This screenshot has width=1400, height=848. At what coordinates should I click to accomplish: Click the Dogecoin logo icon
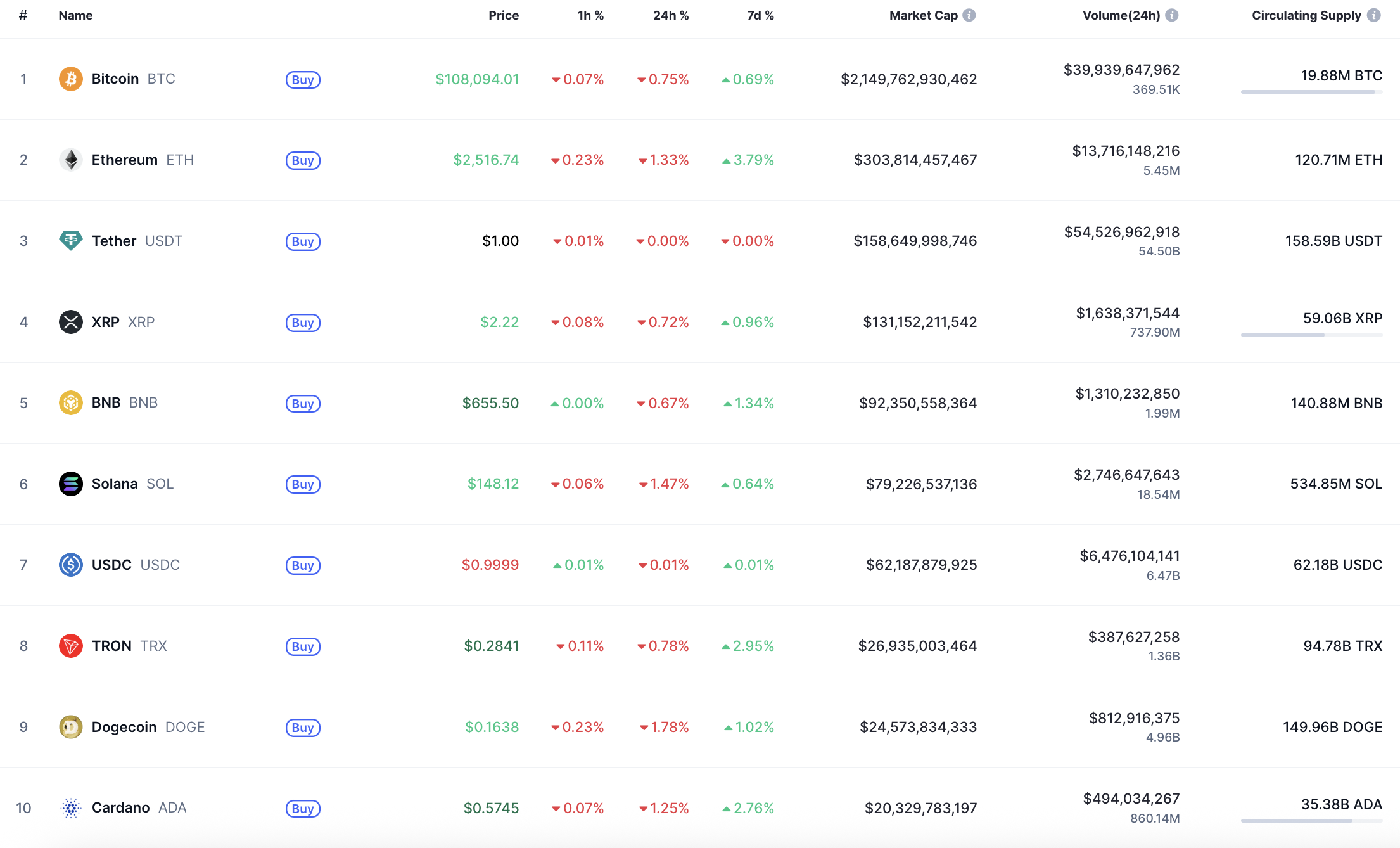pyautogui.click(x=71, y=727)
